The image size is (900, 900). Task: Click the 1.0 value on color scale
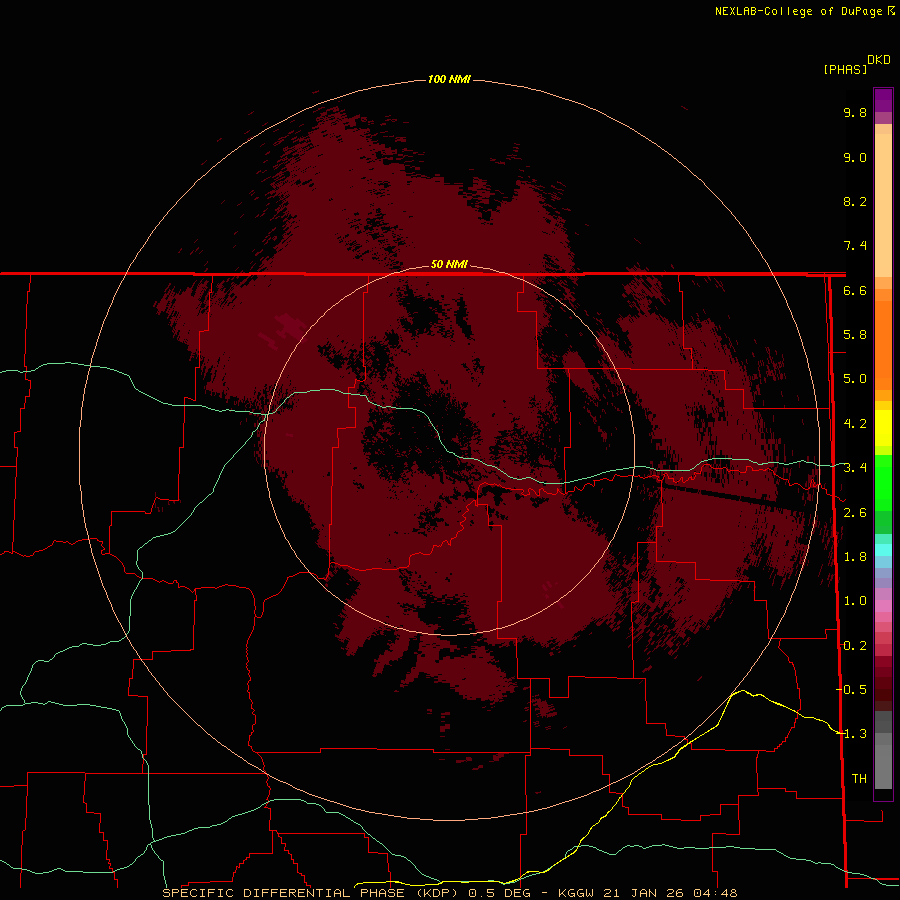point(855,601)
